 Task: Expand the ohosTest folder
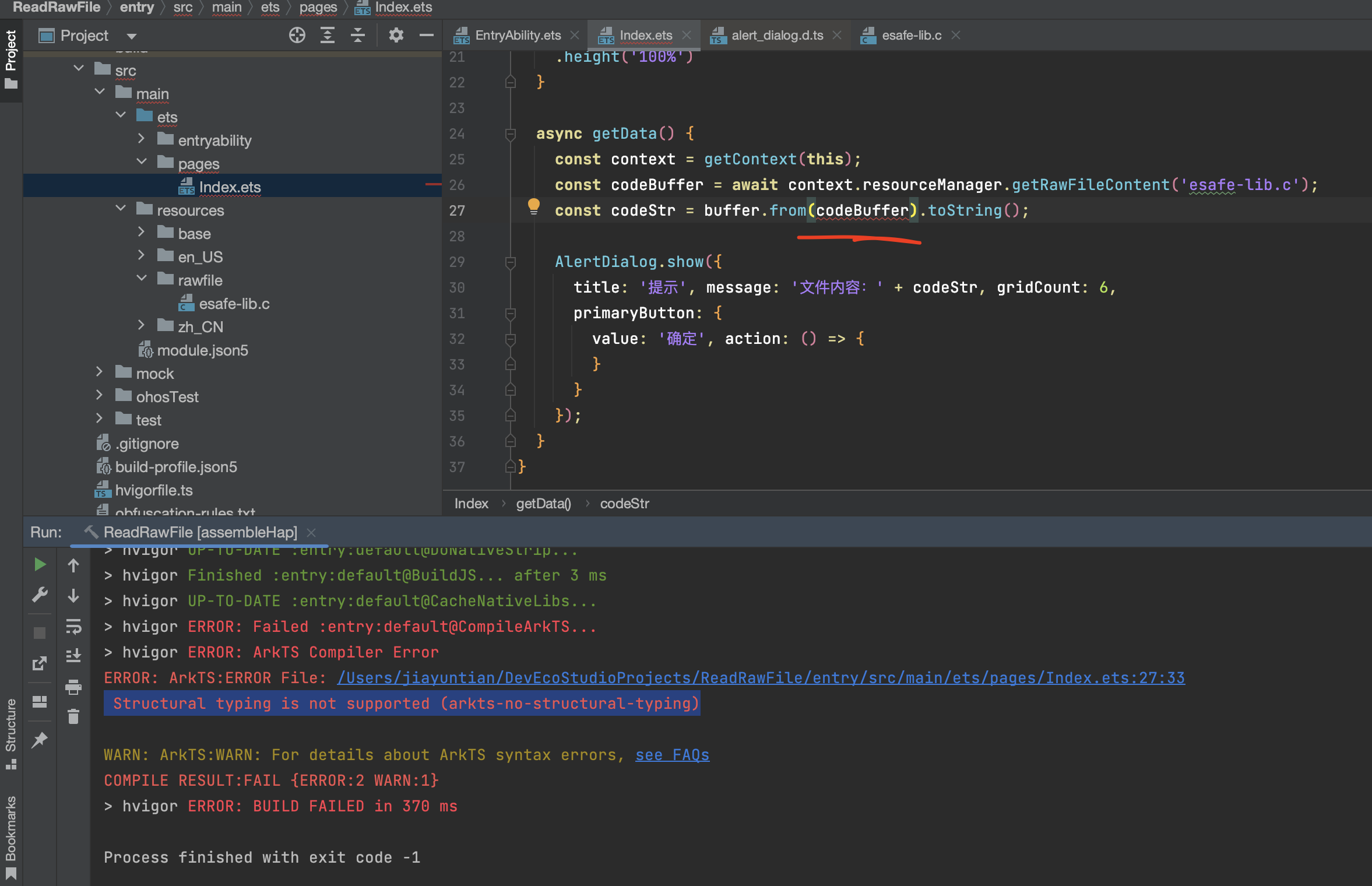click(x=99, y=395)
